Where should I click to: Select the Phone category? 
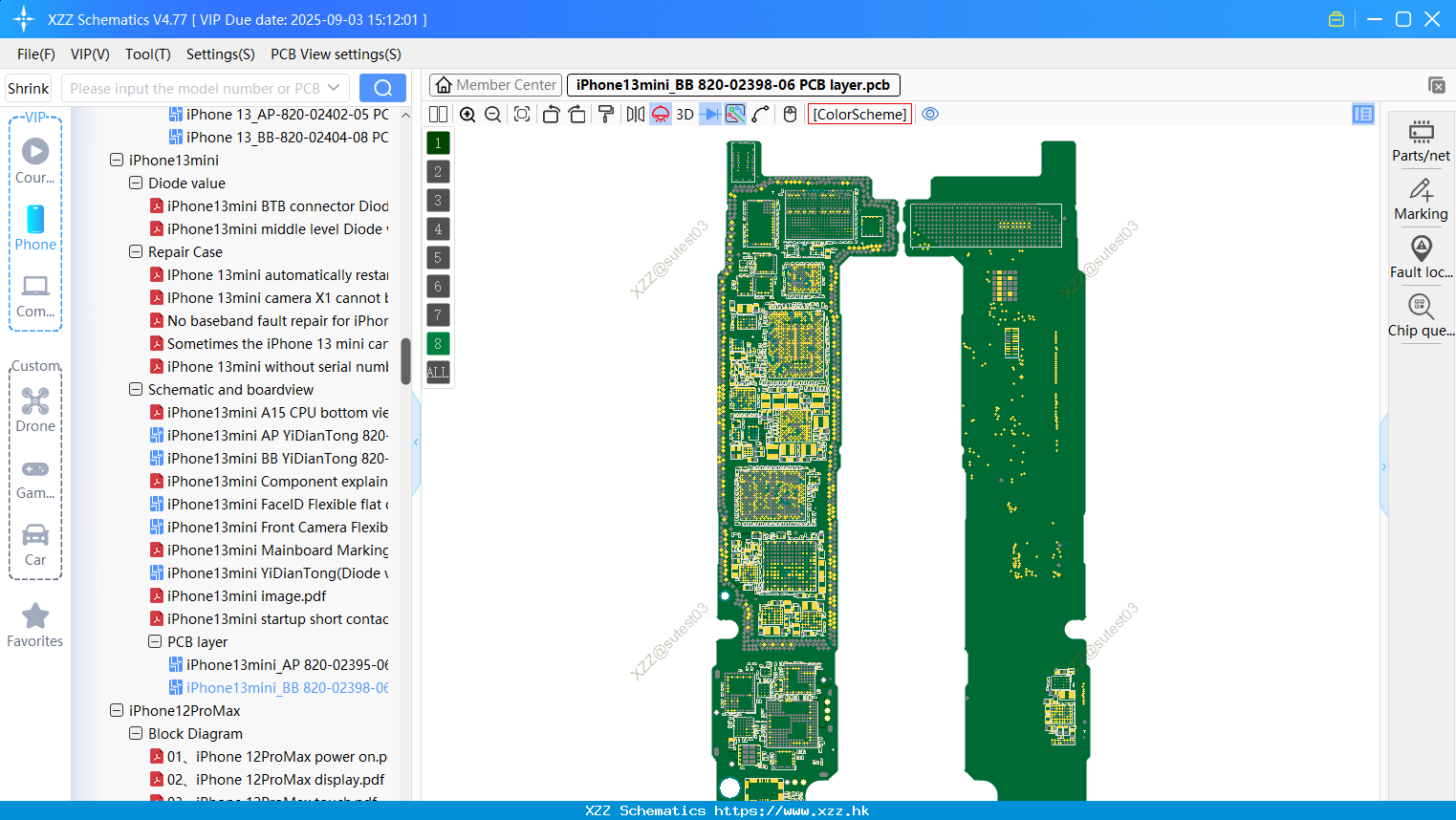point(35,228)
